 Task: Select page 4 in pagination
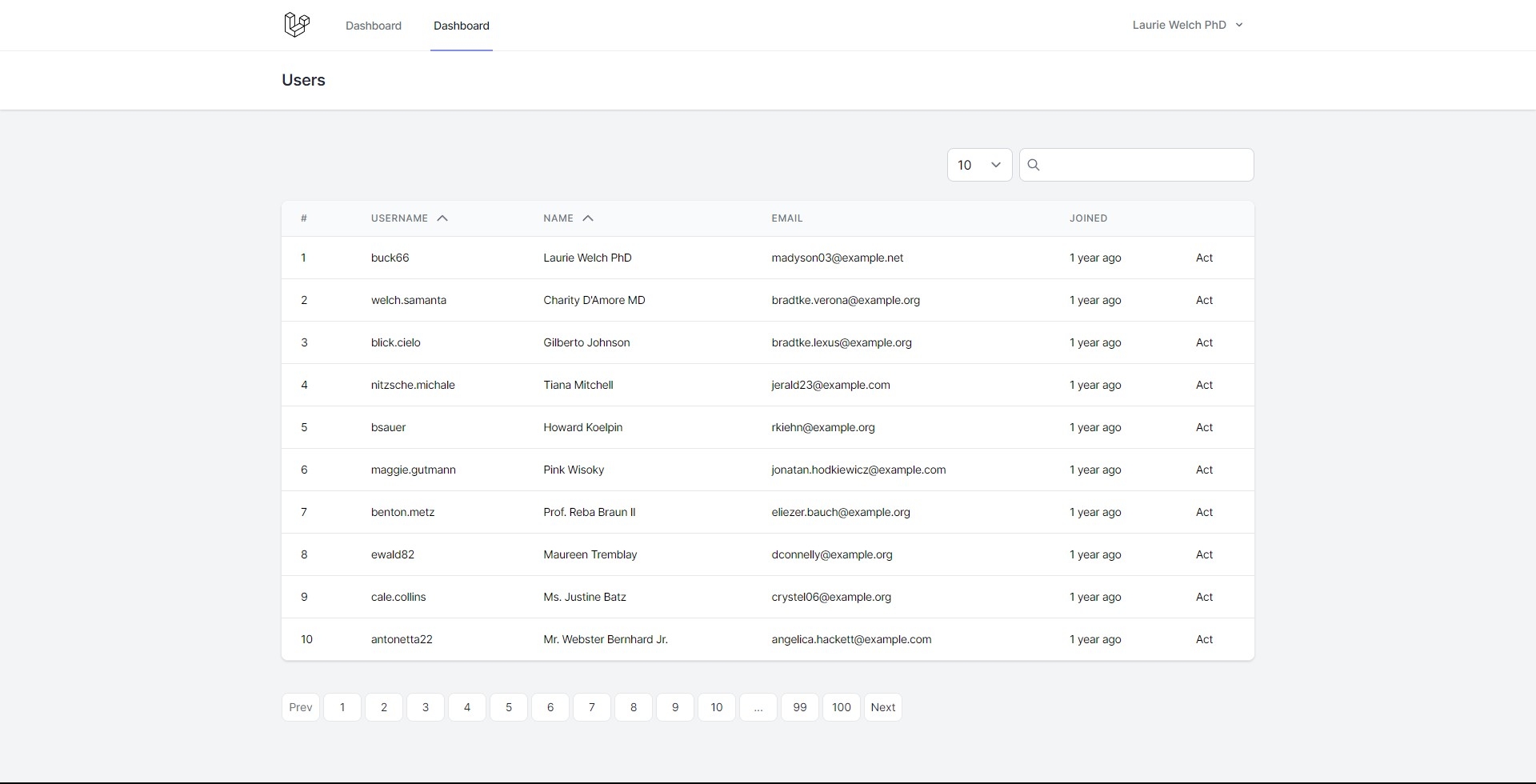point(467,707)
